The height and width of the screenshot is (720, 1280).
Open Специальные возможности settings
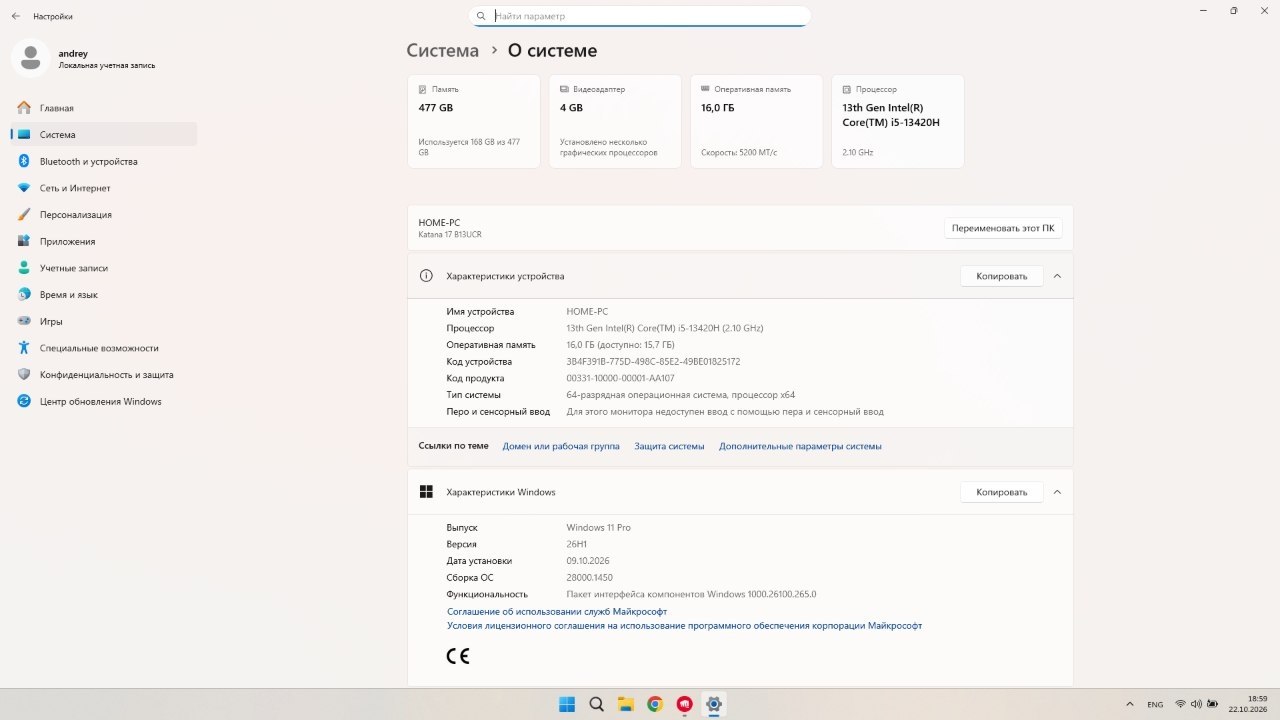click(104, 348)
